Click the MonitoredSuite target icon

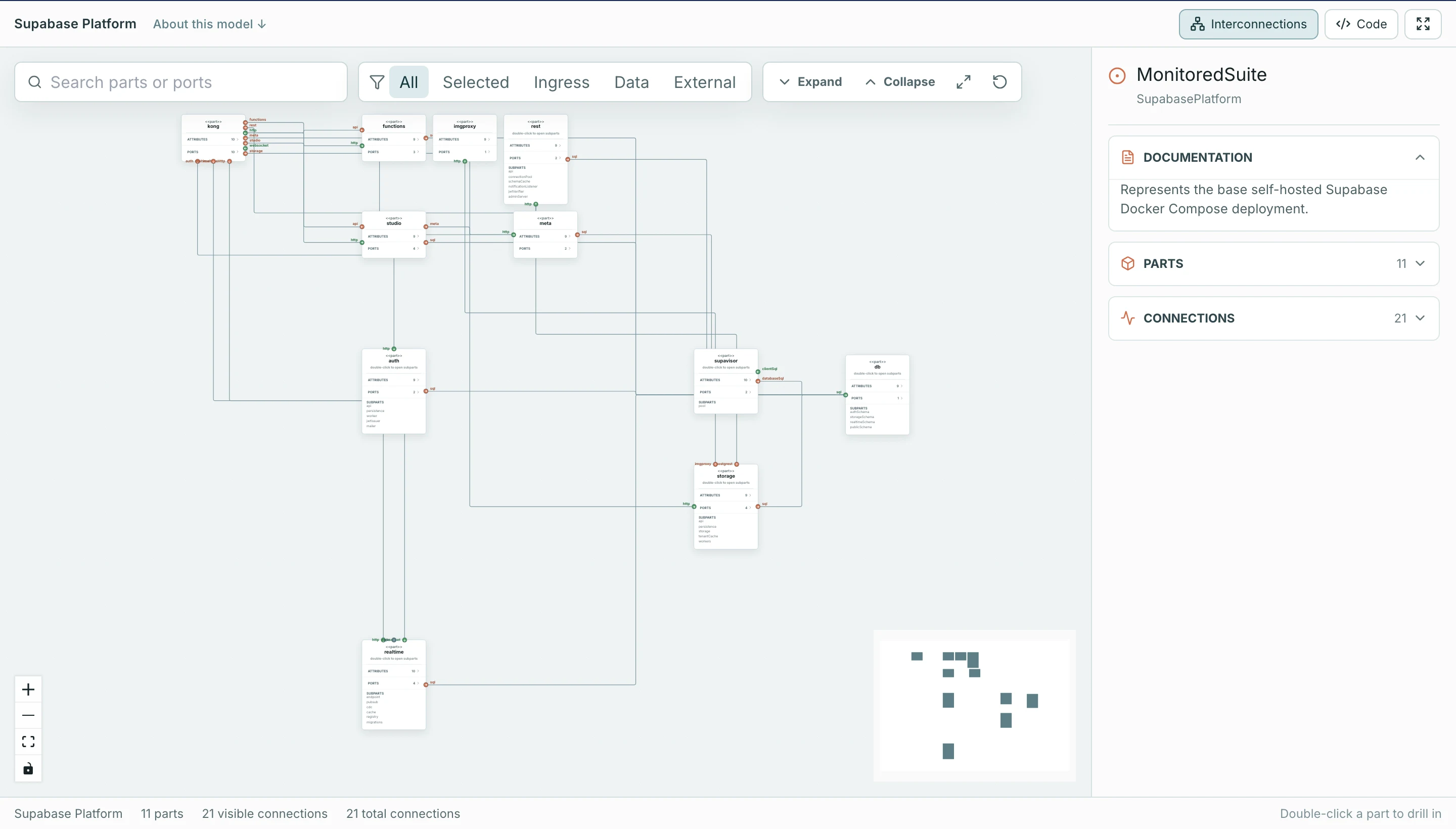point(1117,76)
